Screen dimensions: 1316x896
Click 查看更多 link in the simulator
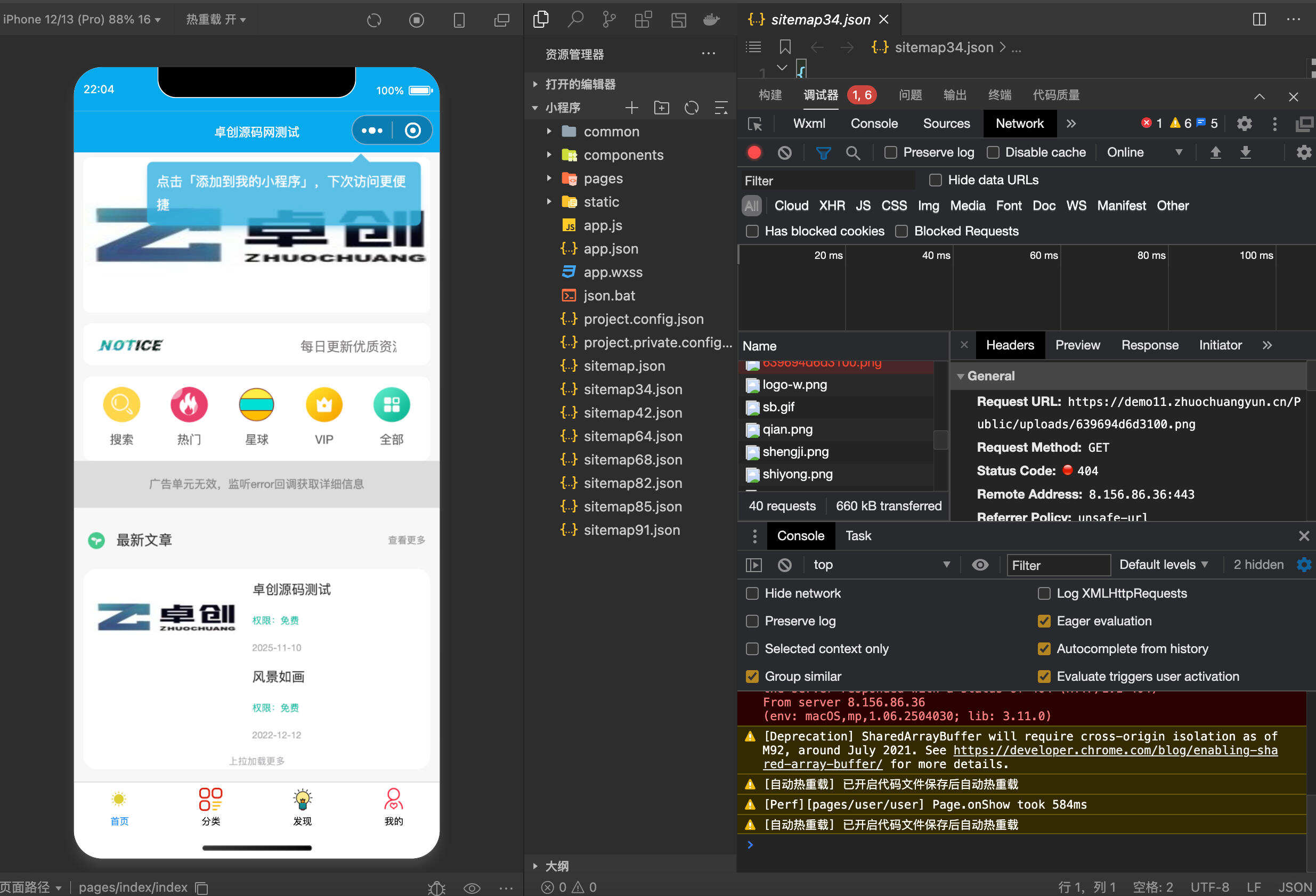point(406,541)
